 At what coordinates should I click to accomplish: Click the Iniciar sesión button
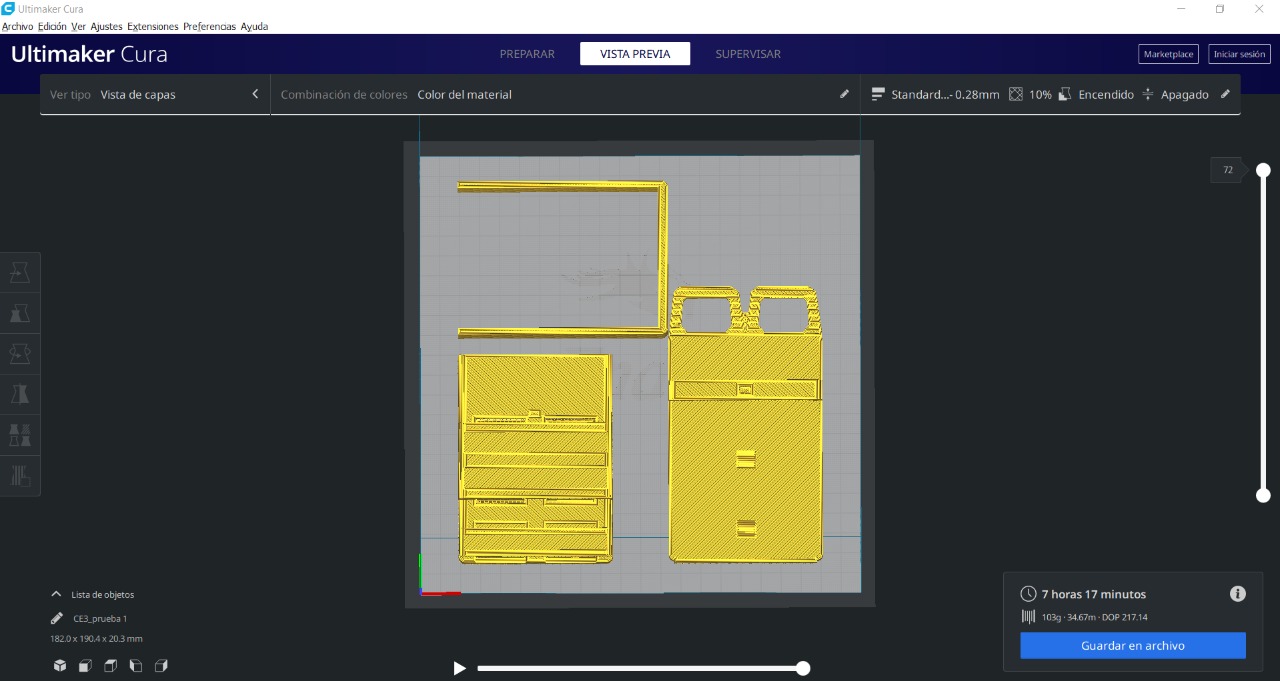(x=1239, y=54)
